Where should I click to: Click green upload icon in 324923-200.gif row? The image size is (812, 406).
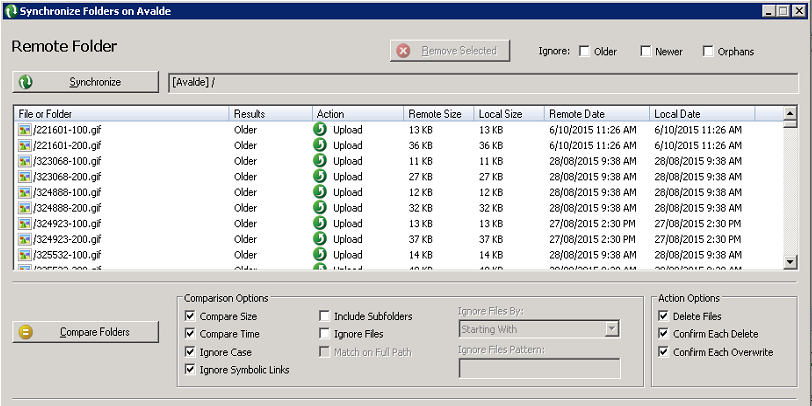(320, 238)
